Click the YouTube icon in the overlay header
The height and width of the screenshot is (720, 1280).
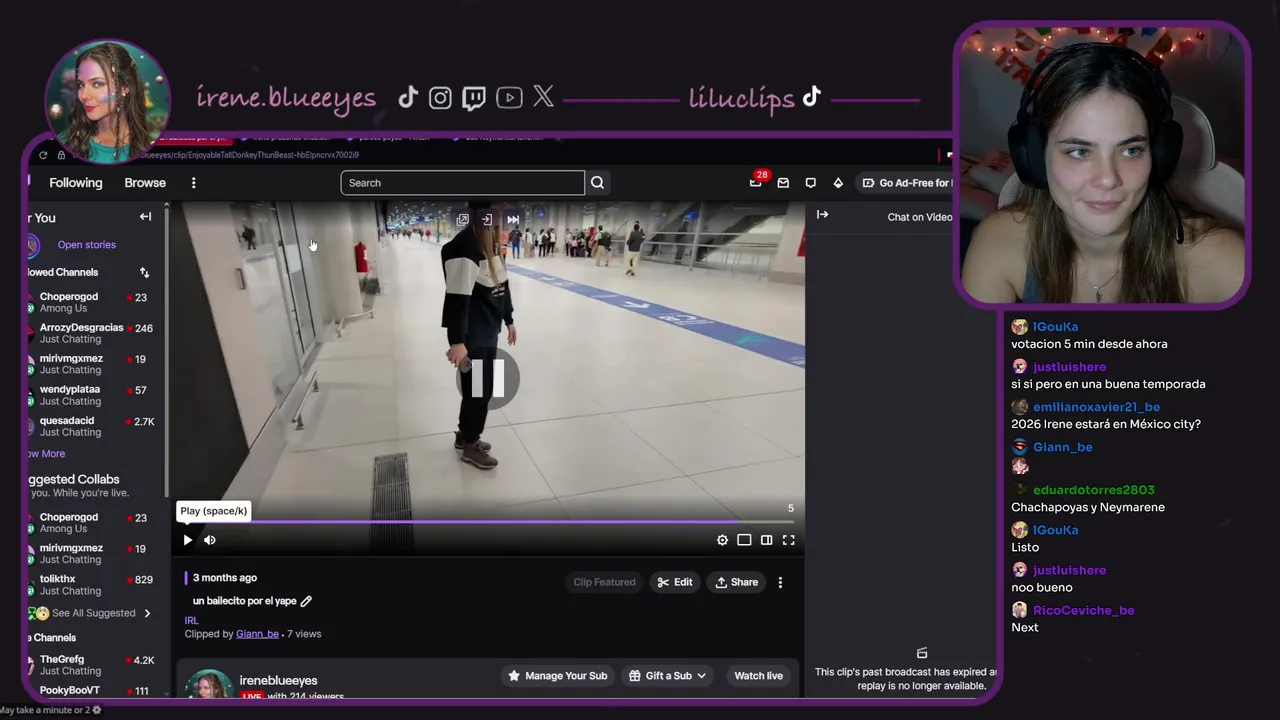(x=509, y=97)
